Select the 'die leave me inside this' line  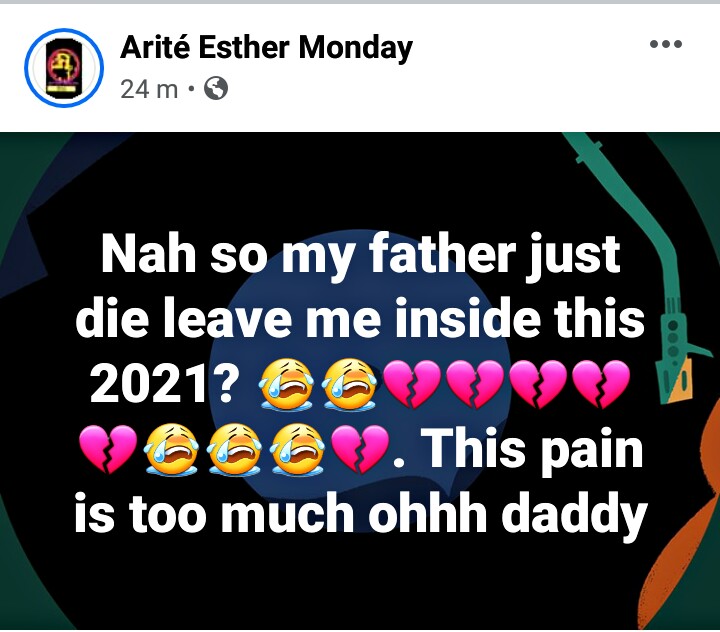(x=360, y=318)
